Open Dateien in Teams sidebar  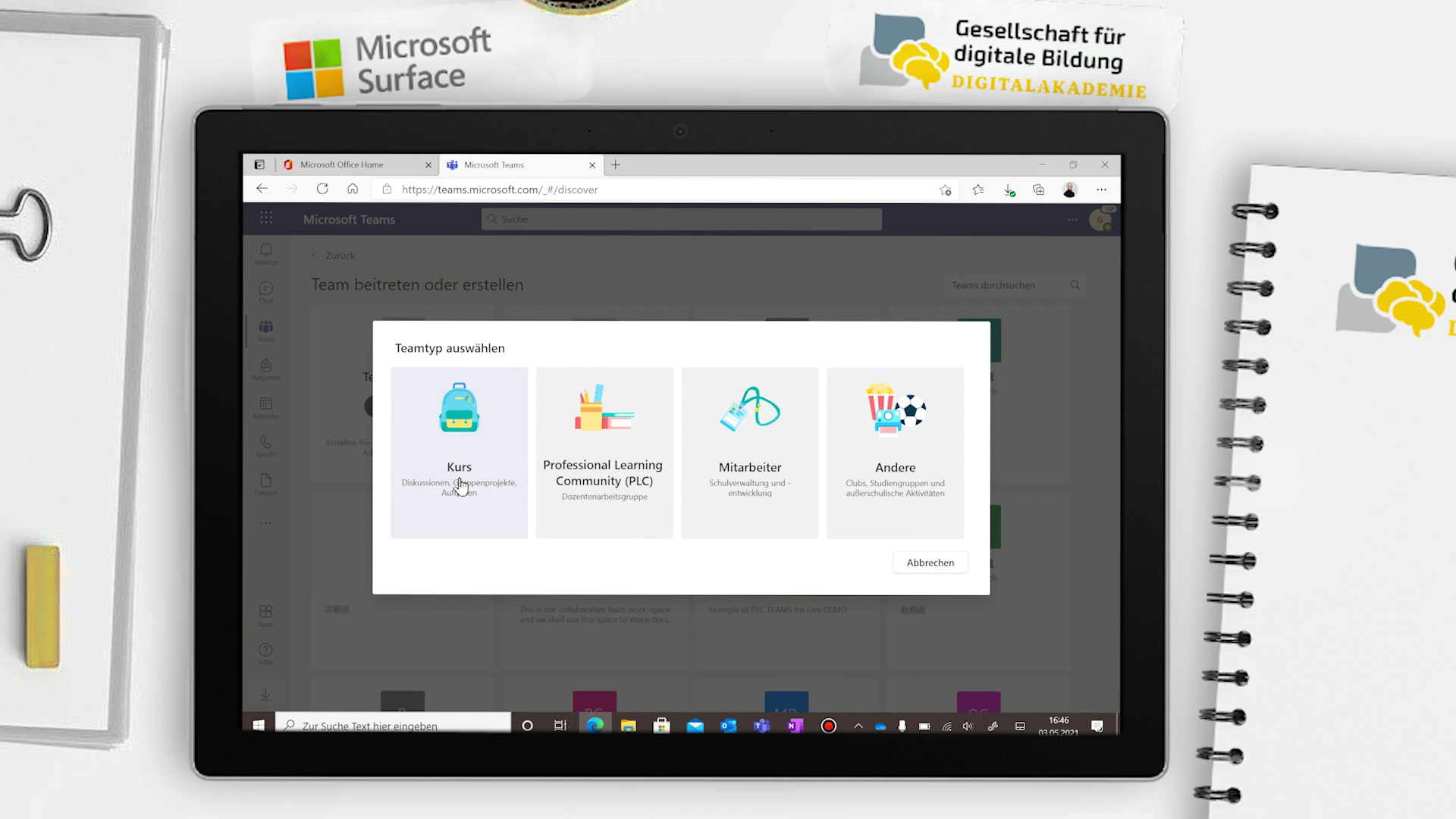point(266,485)
